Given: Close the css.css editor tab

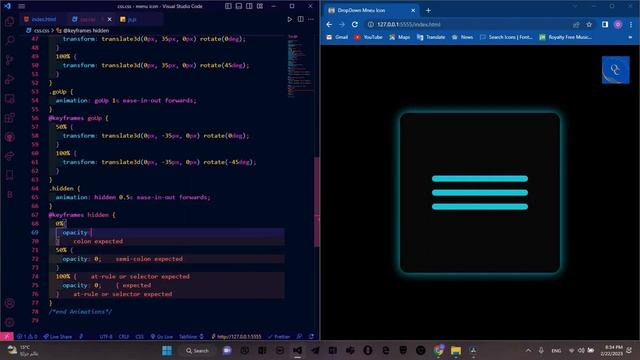Looking at the screenshot, I should point(109,19).
